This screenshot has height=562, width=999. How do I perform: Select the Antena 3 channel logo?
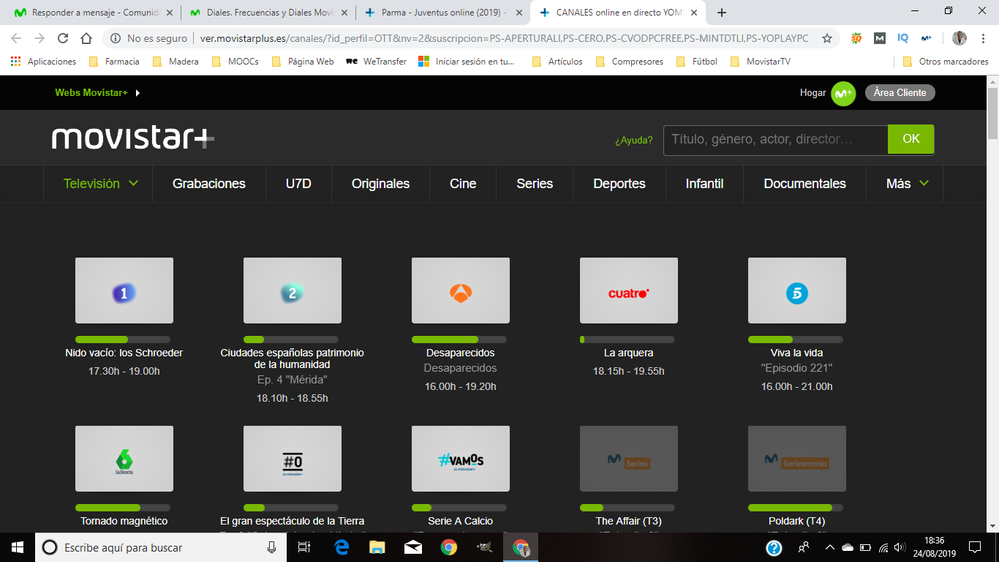(x=460, y=291)
